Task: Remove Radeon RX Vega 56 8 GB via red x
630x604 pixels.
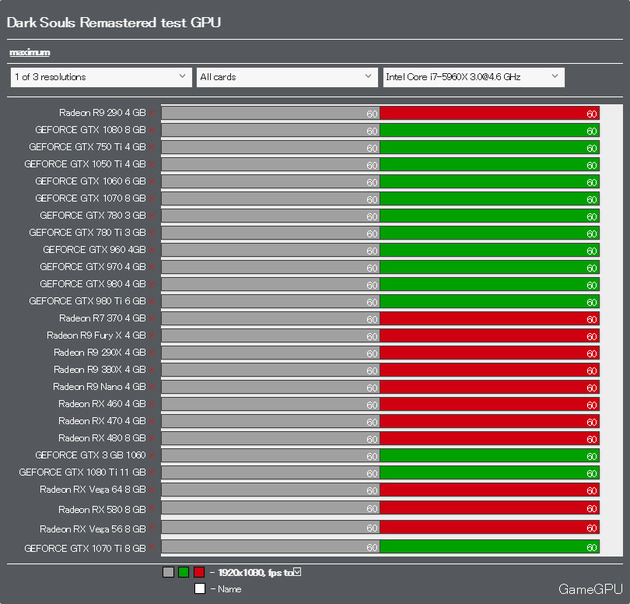Action: 152,527
